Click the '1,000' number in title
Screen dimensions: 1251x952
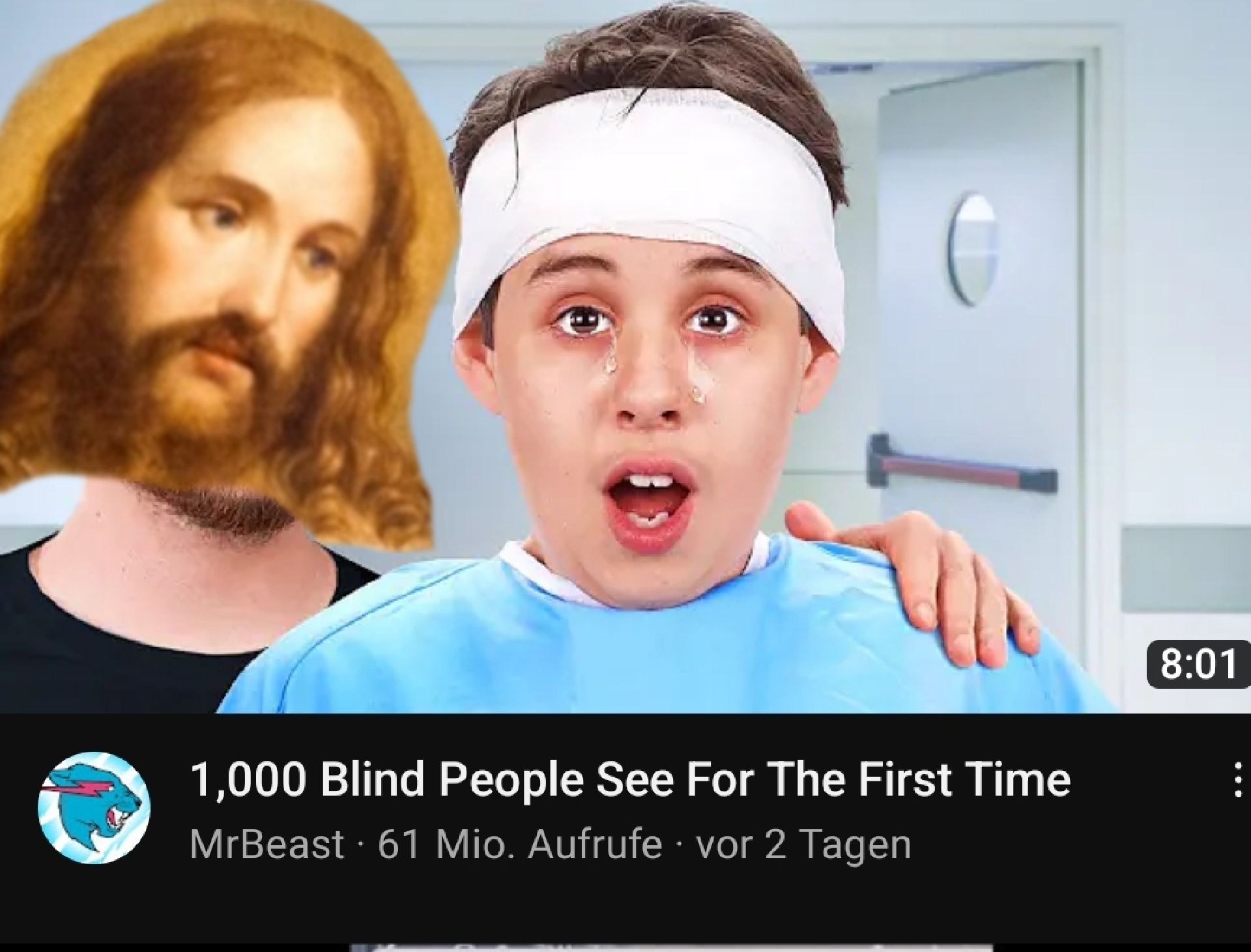click(248, 781)
